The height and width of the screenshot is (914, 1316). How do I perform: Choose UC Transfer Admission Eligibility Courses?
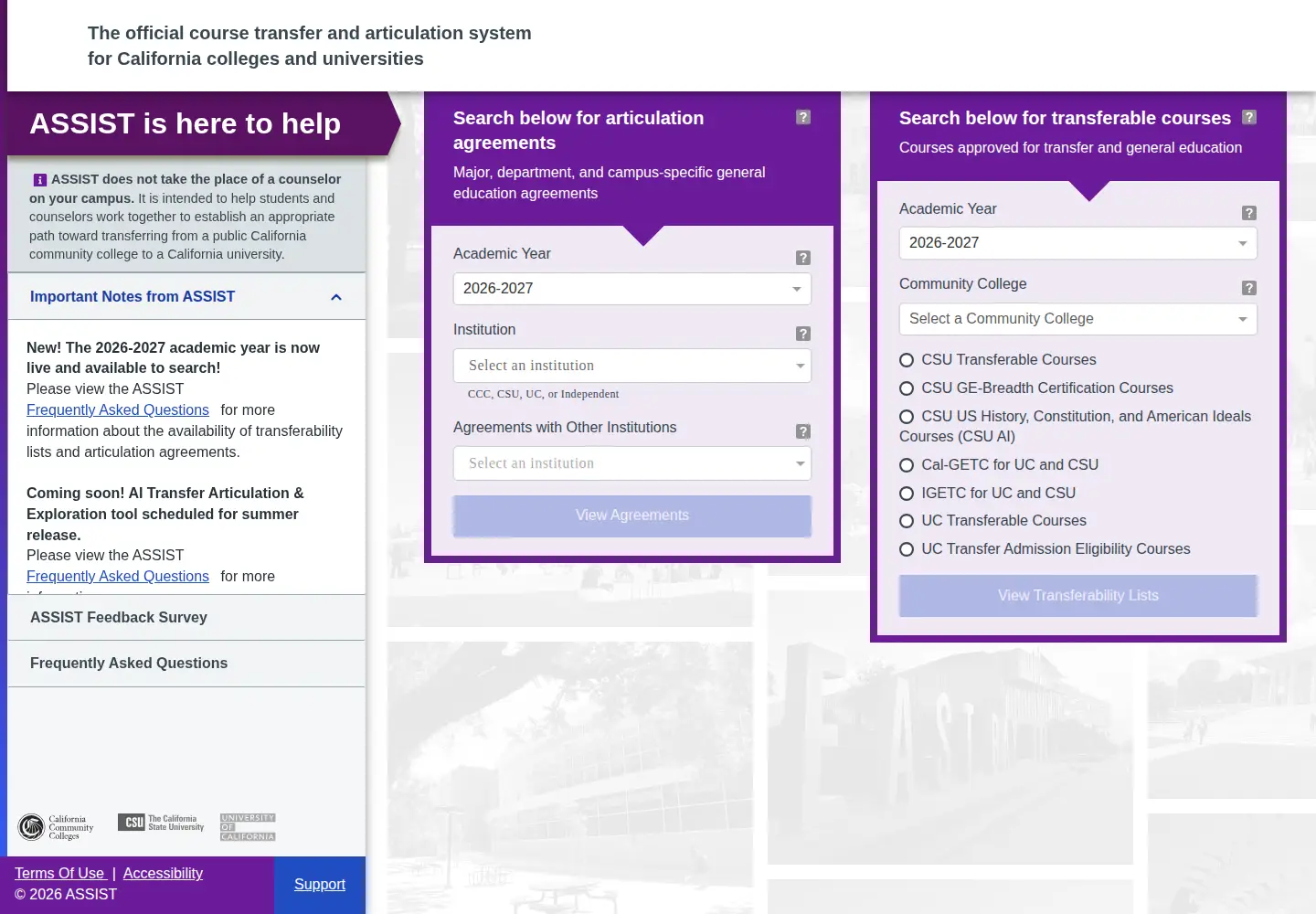pyautogui.click(x=907, y=549)
